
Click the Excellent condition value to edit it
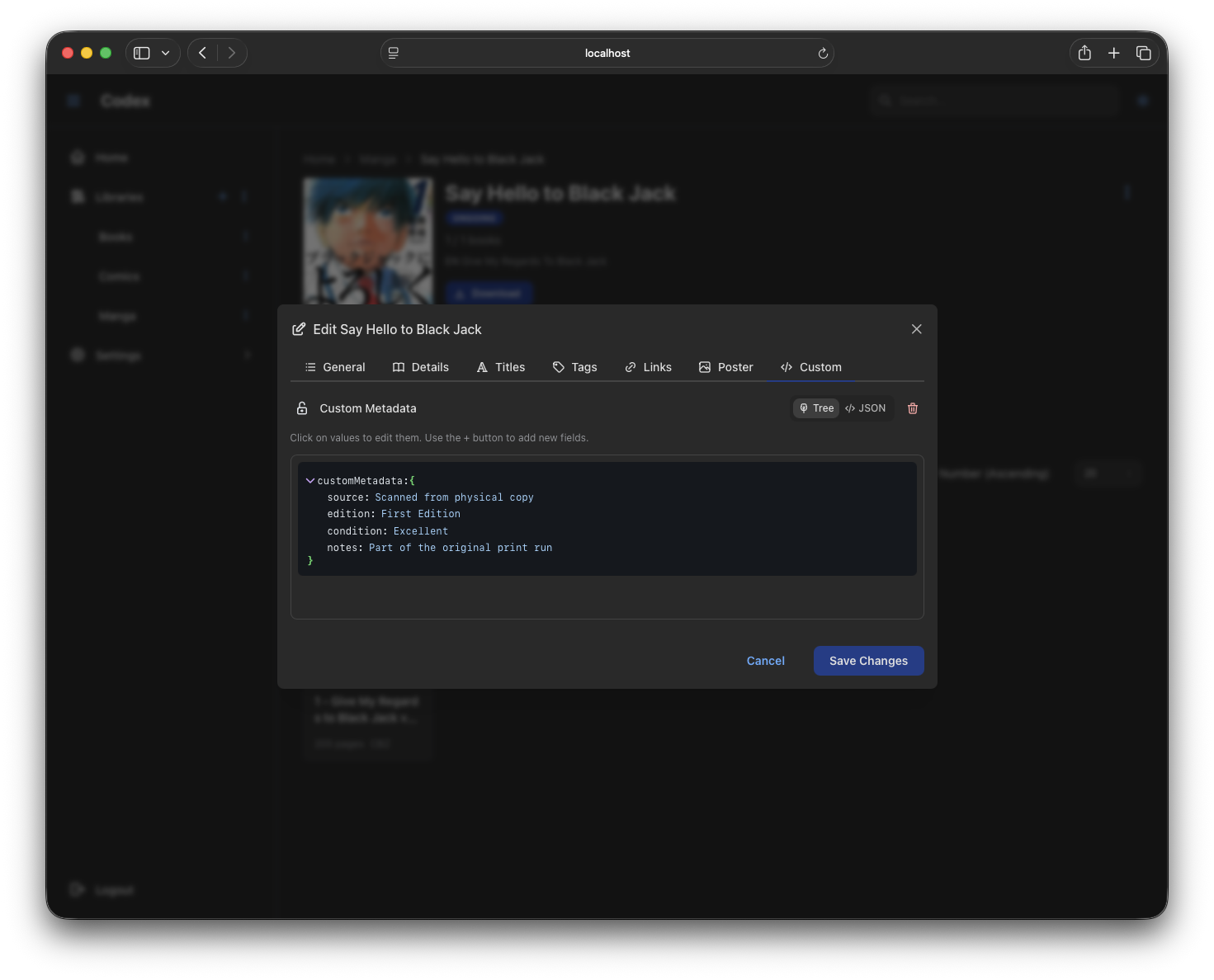point(421,530)
